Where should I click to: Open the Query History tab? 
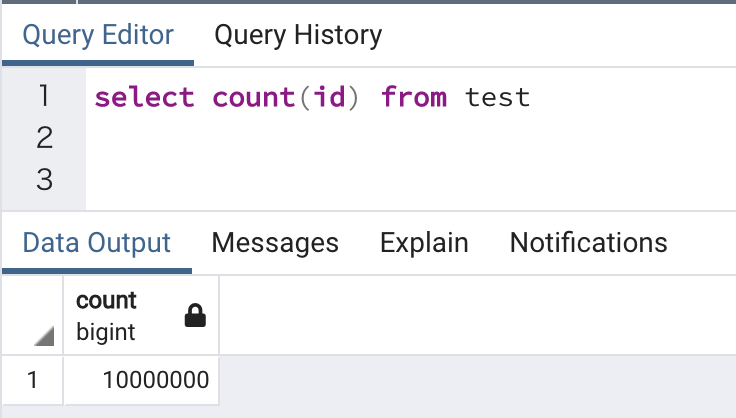[298, 36]
